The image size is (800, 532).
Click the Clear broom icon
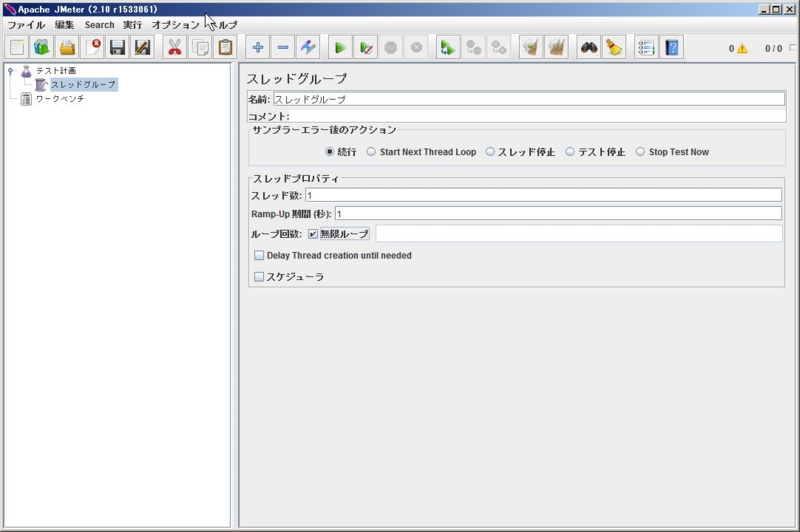pos(531,47)
